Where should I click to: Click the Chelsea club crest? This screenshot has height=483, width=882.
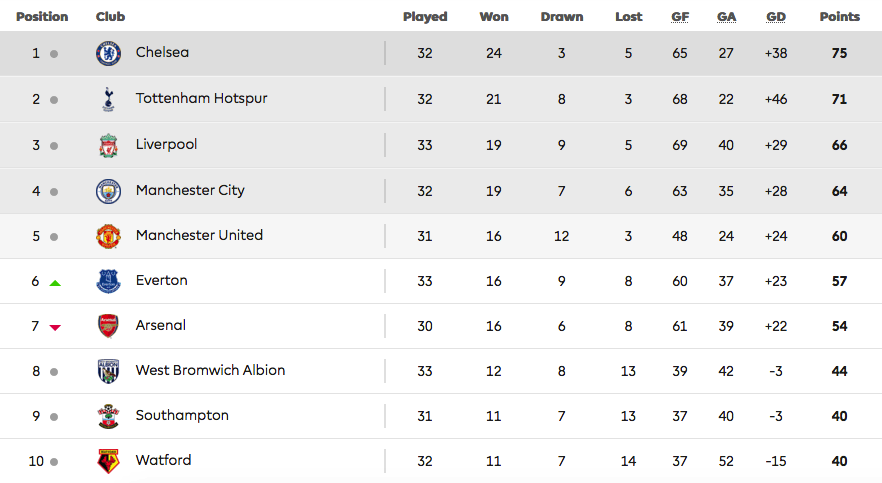point(108,54)
